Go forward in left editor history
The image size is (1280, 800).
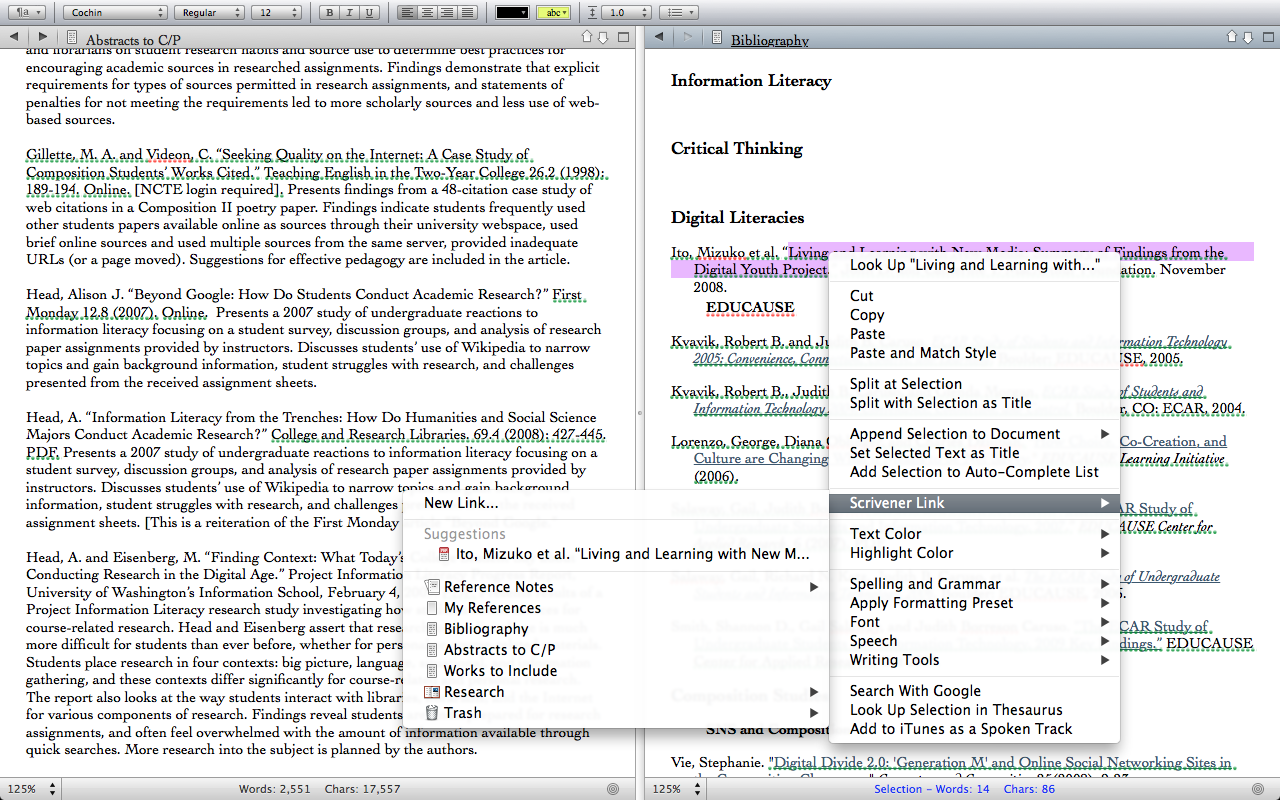click(43, 37)
